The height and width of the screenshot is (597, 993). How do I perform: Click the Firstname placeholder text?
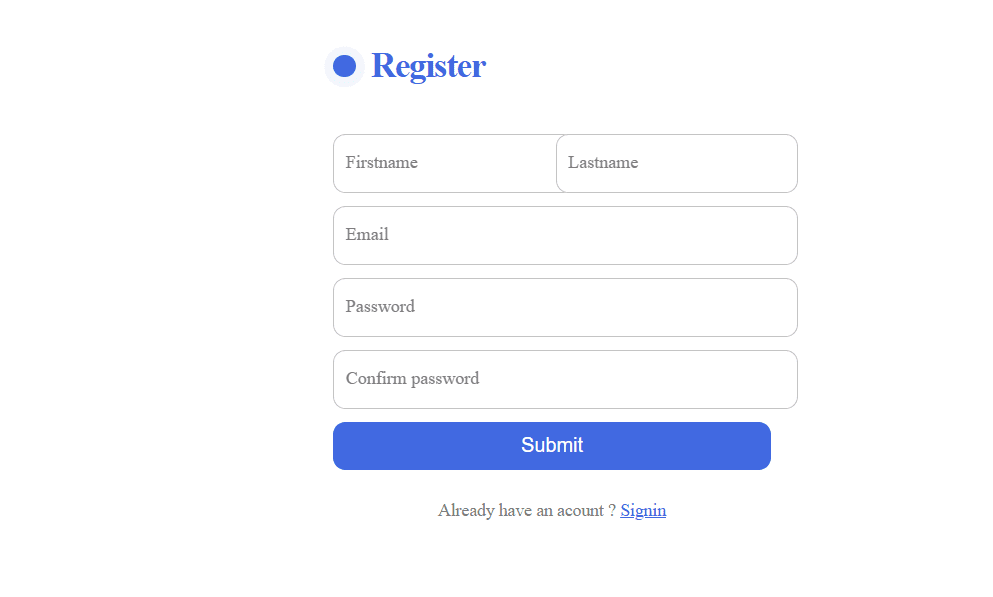point(382,163)
